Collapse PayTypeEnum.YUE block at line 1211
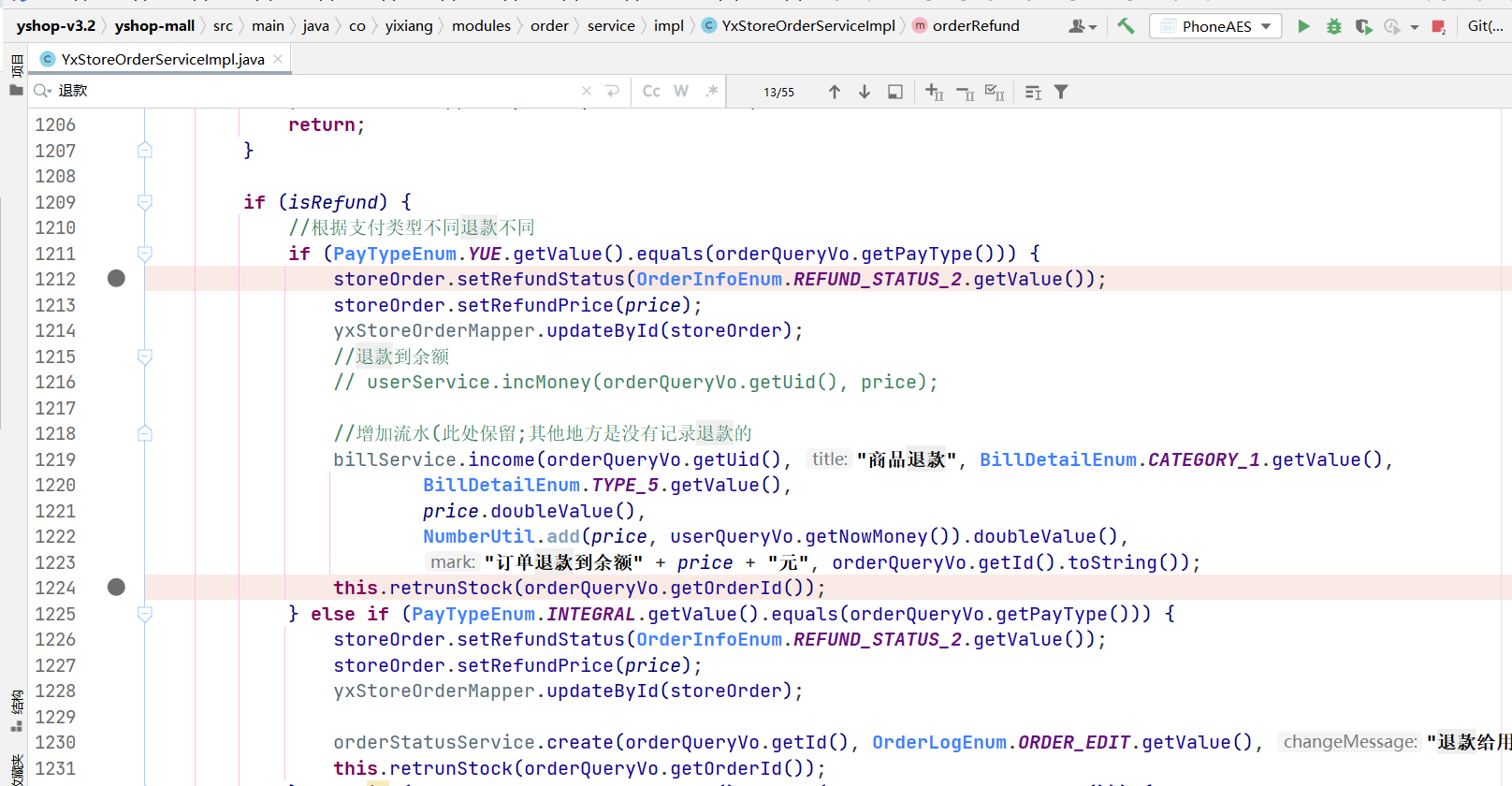1512x786 pixels. click(145, 254)
